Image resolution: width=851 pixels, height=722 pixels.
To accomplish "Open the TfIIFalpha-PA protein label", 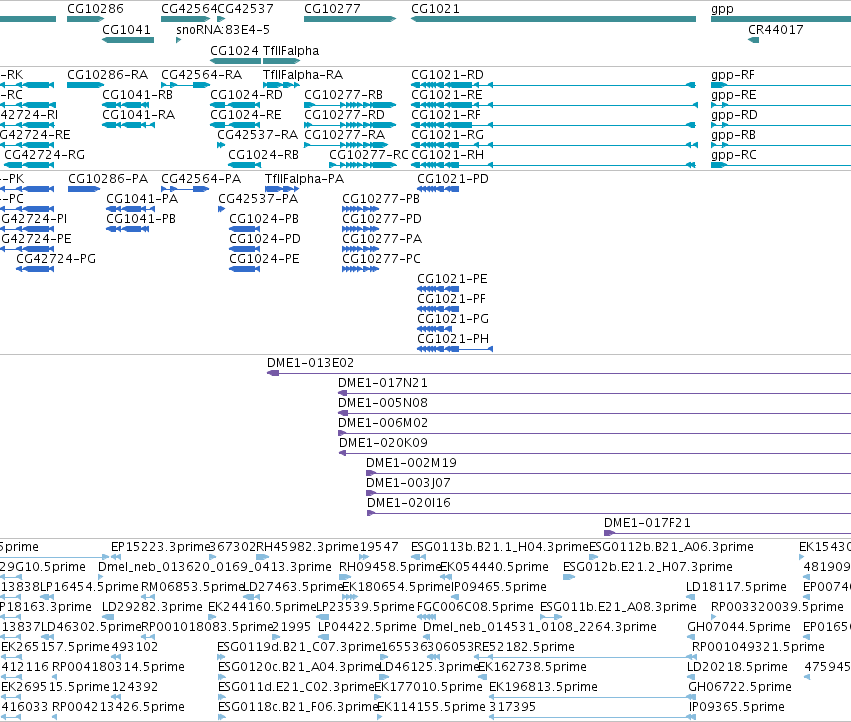I will 304,179.
